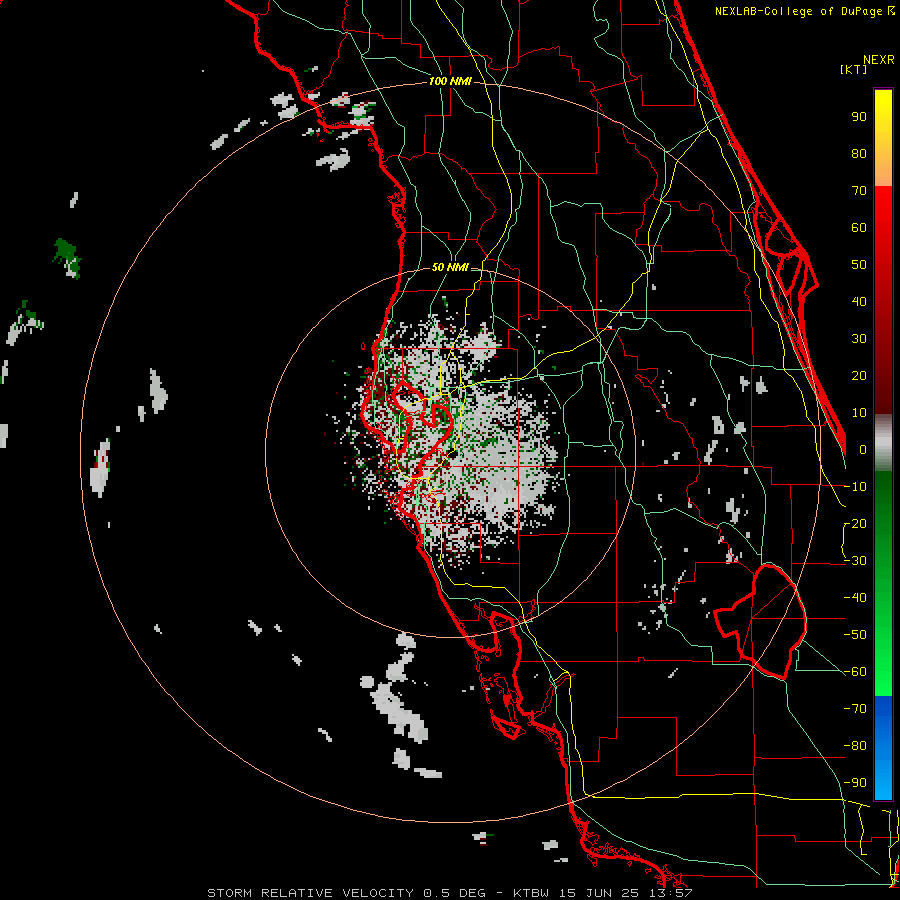Click the -30 value on the scale

tap(855, 561)
